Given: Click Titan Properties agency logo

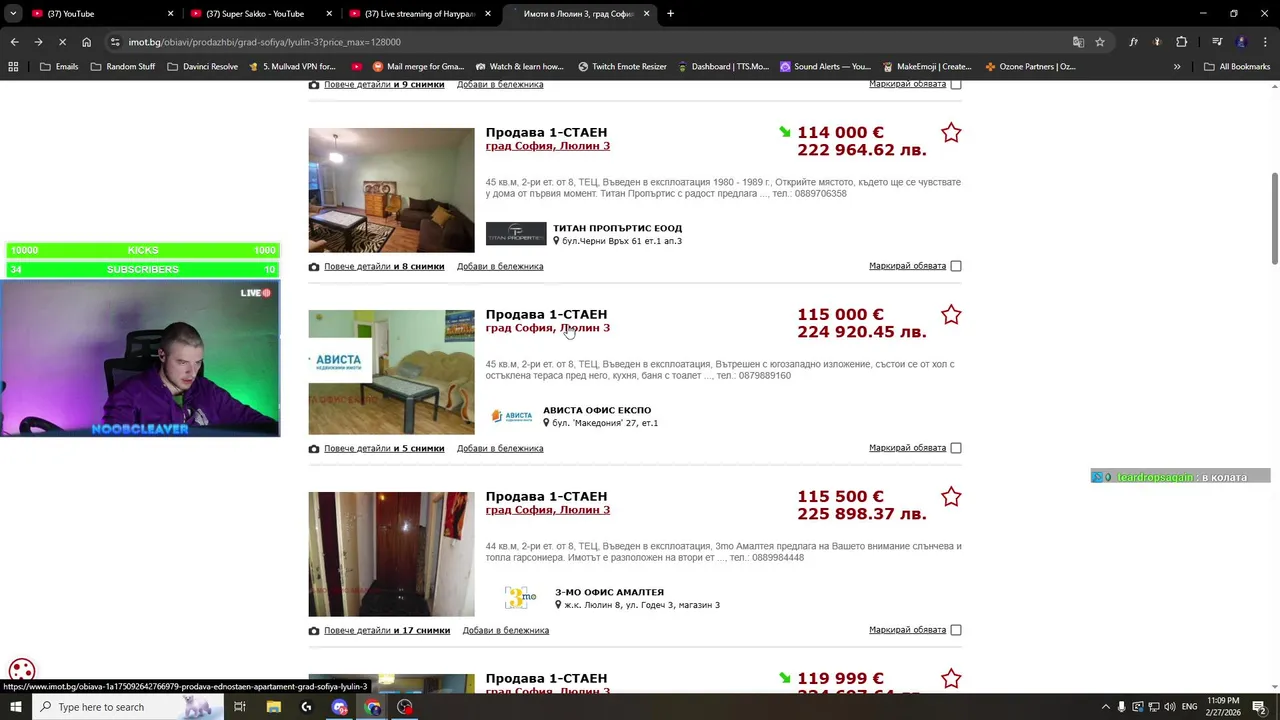Looking at the screenshot, I should tap(516, 234).
